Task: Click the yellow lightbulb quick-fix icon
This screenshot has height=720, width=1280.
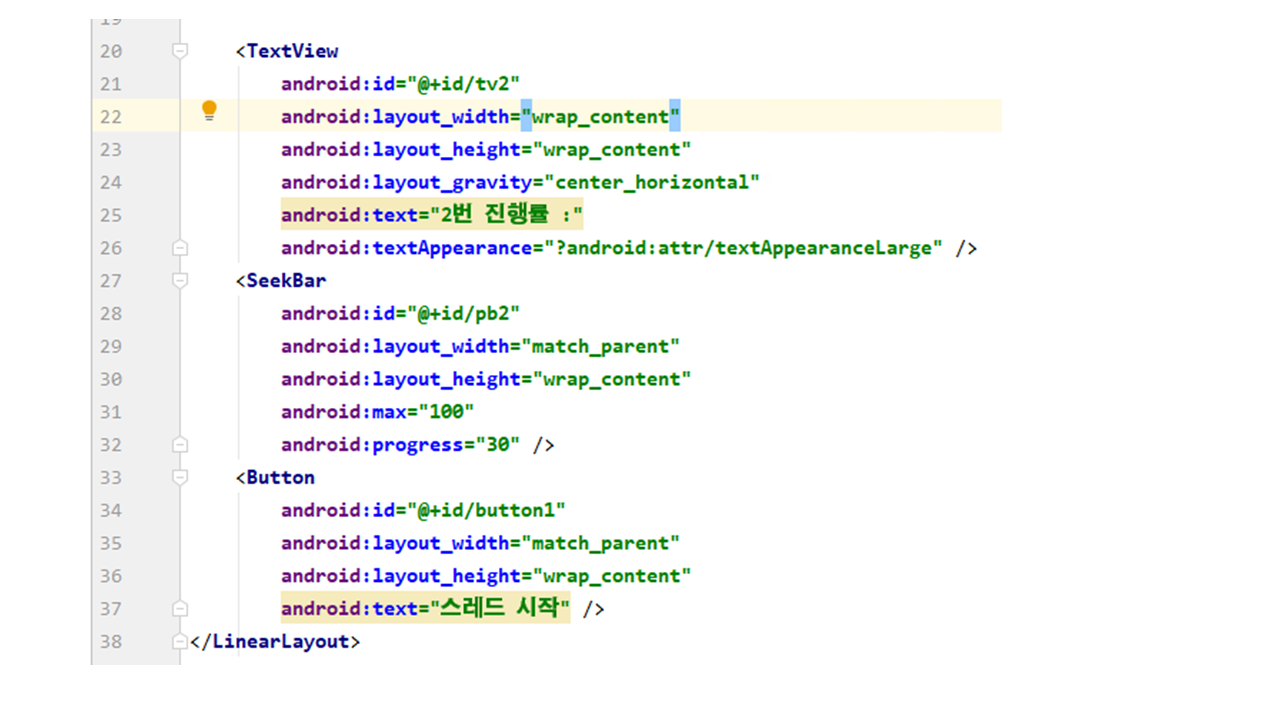Action: pos(209,110)
